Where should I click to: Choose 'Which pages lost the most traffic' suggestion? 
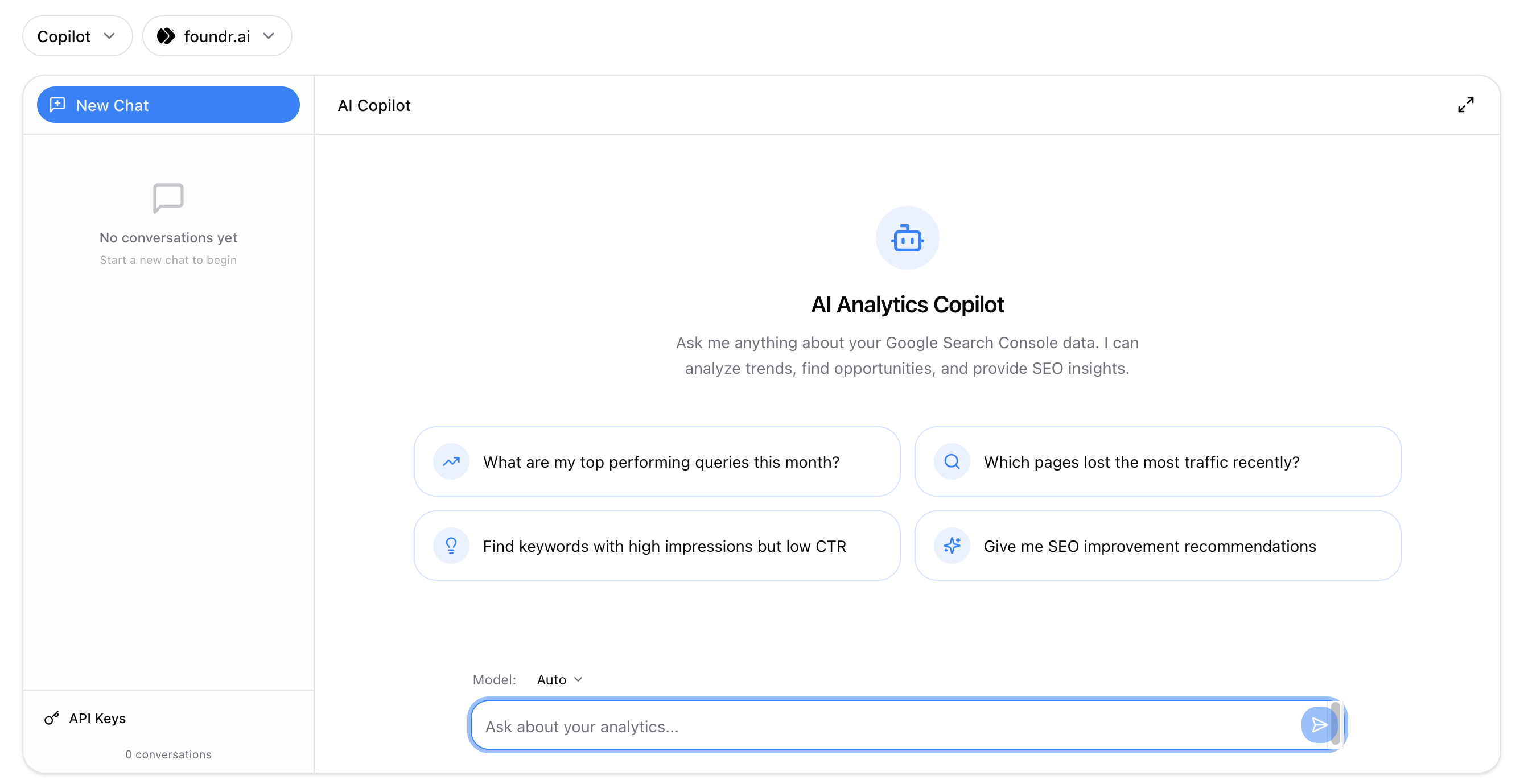click(1140, 461)
